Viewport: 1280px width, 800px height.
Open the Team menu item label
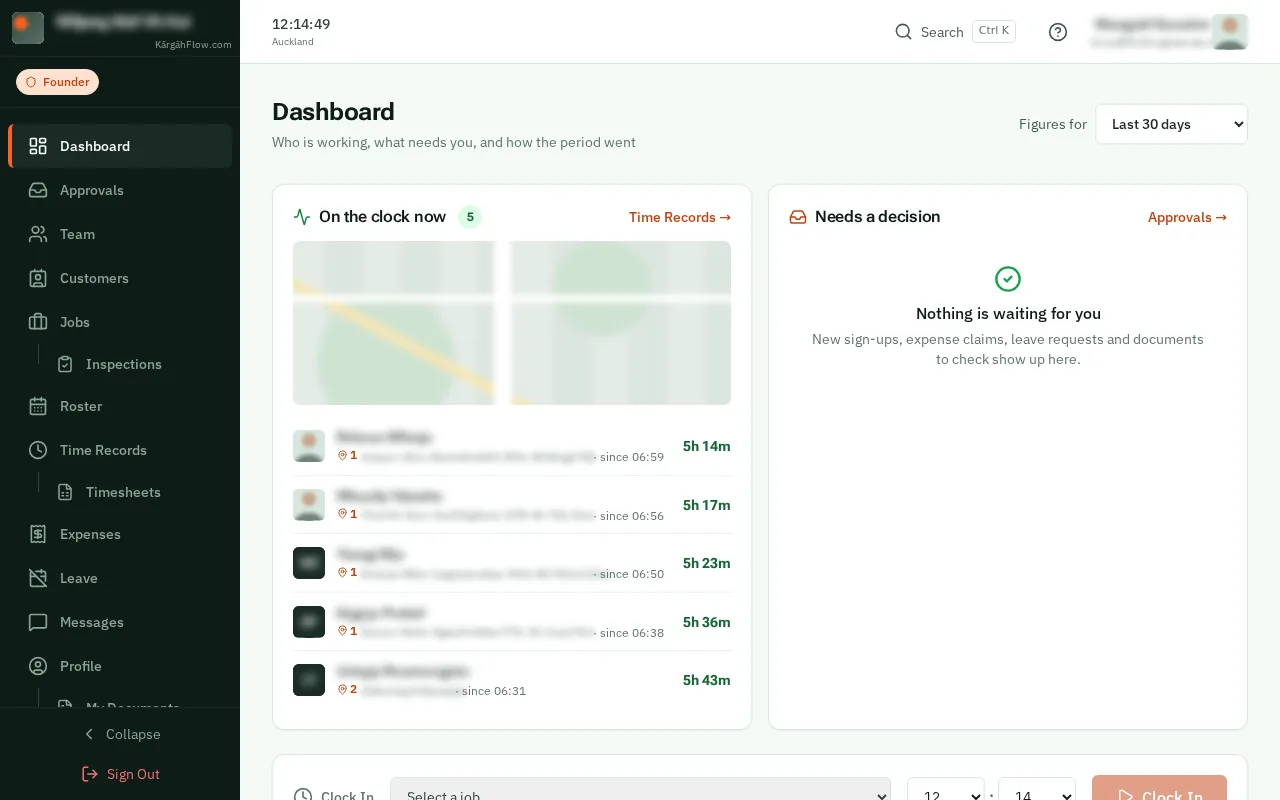click(77, 234)
